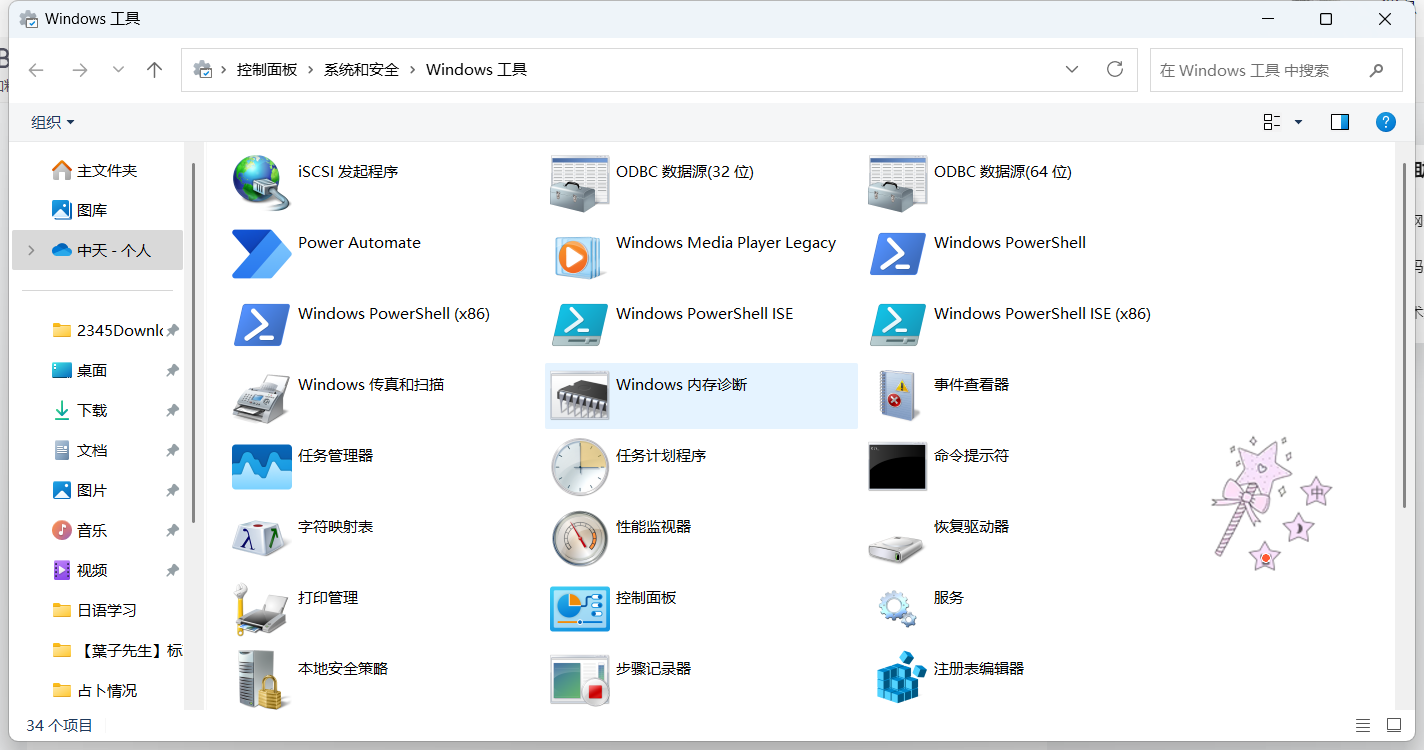Select the 恢复驱动器 drive icon
This screenshot has height=750, width=1424.
[x=896, y=546]
